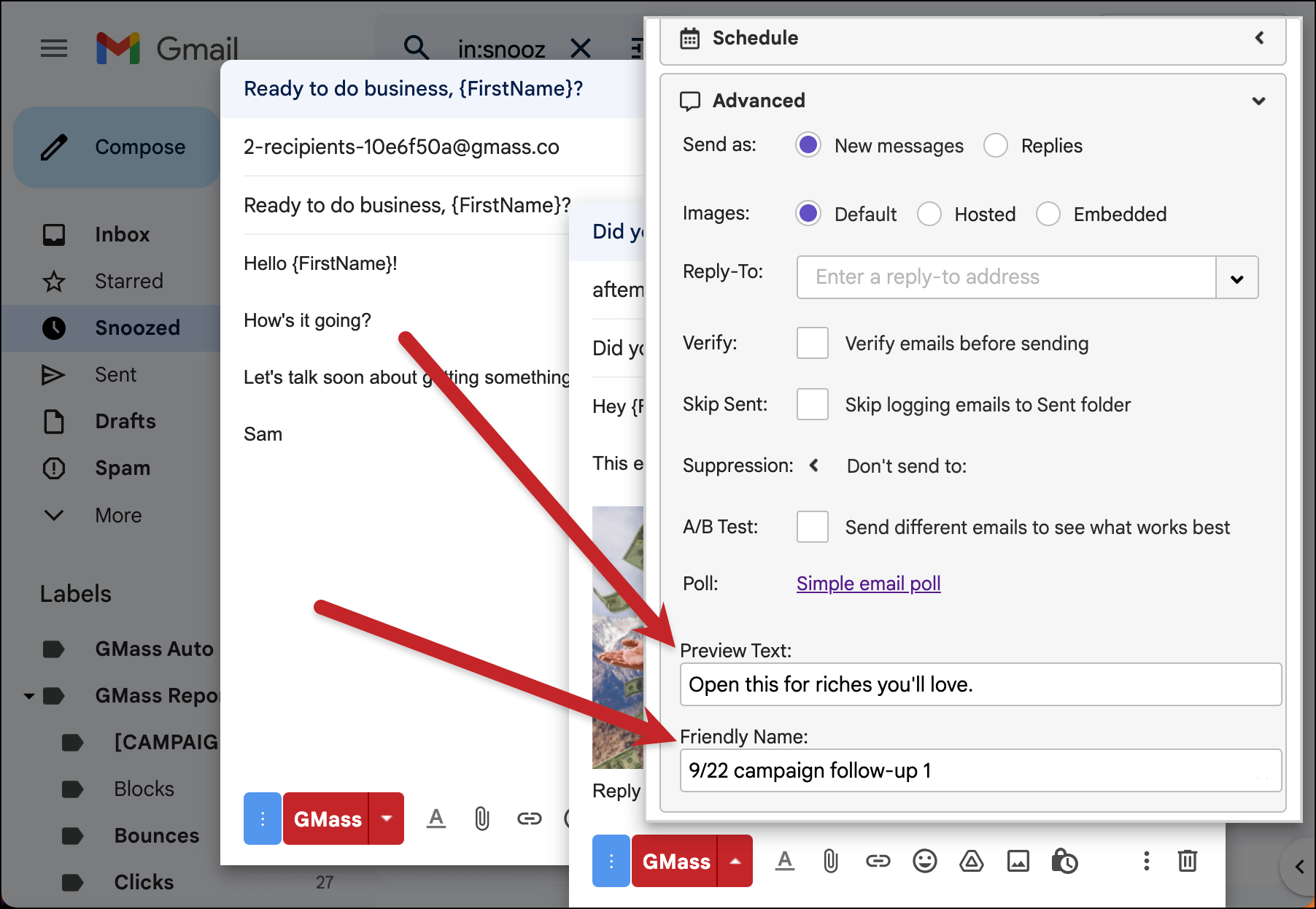This screenshot has height=909, width=1316.
Task: Click the insert link icon in reply toolbar
Action: pyautogui.click(x=878, y=862)
